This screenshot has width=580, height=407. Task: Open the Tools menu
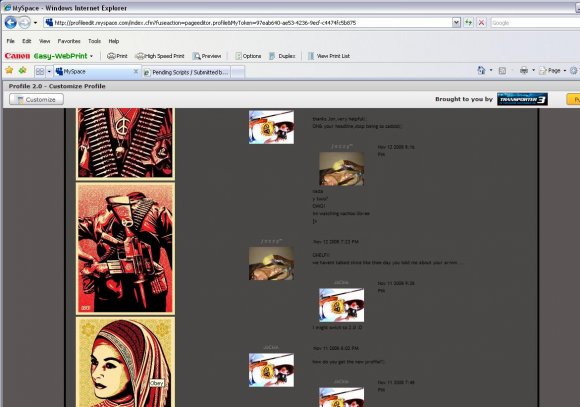coord(94,41)
